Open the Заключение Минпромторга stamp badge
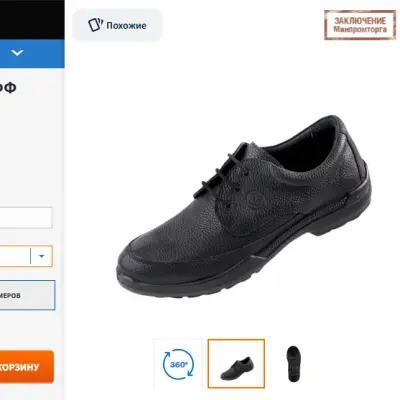The image size is (400, 400). 360,25
